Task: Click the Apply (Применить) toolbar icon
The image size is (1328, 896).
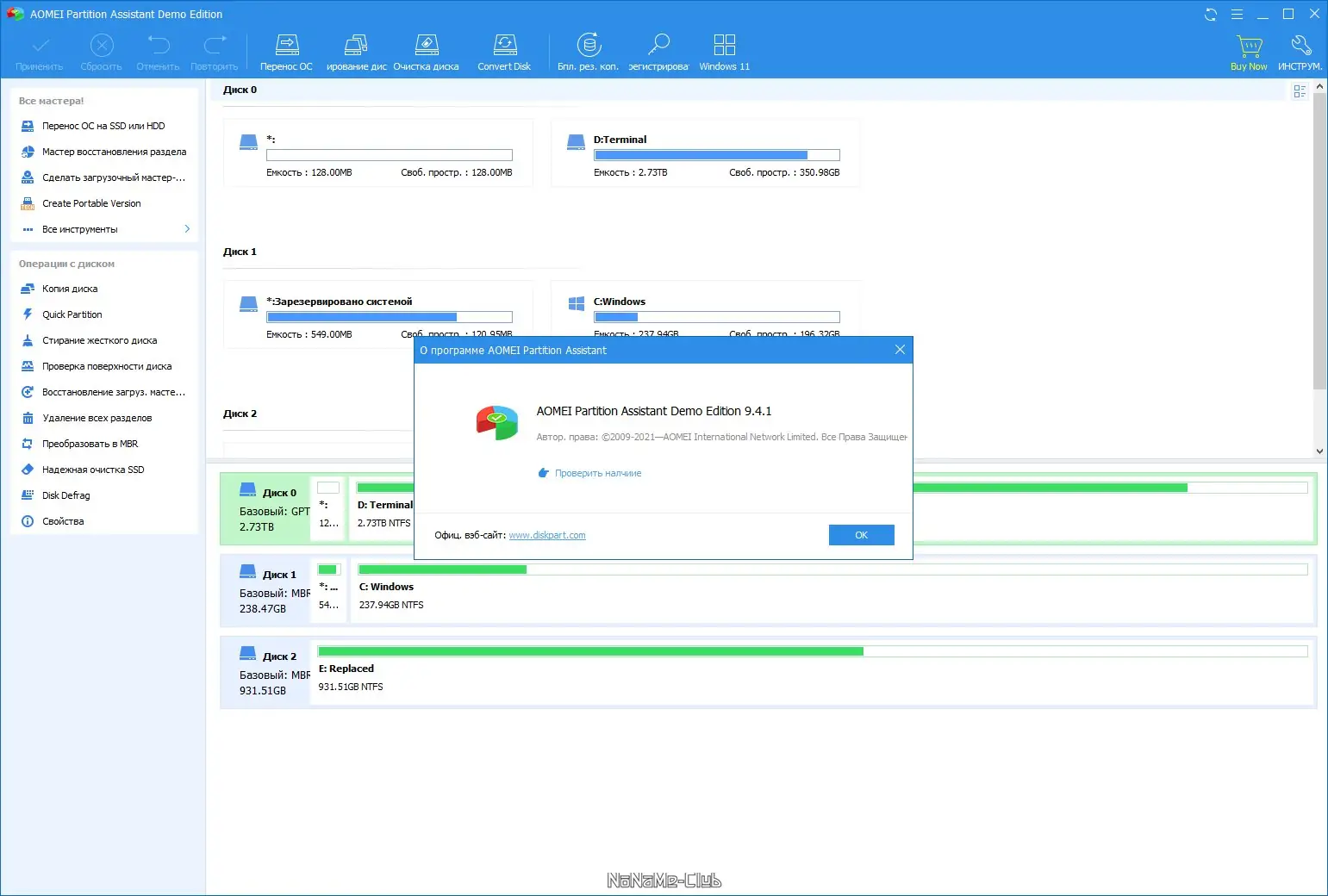Action: [40, 53]
